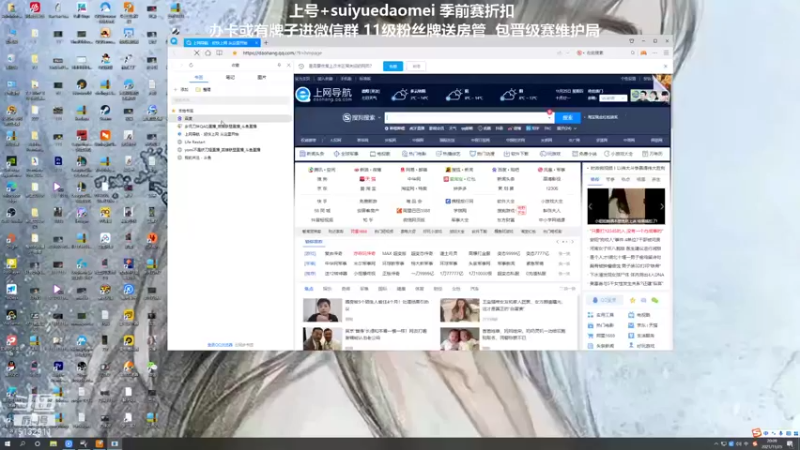Click the yellow star in right widget
This screenshot has width=800, height=450.
(x=633, y=301)
